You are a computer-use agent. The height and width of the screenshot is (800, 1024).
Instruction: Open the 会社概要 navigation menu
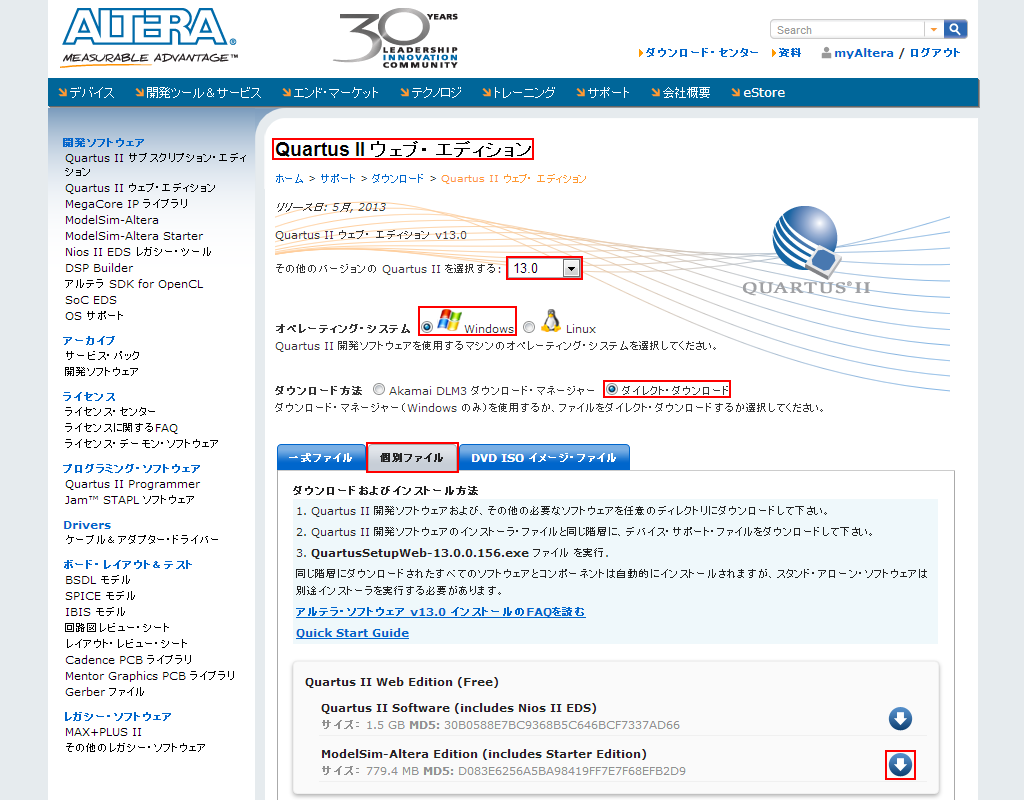[x=680, y=93]
